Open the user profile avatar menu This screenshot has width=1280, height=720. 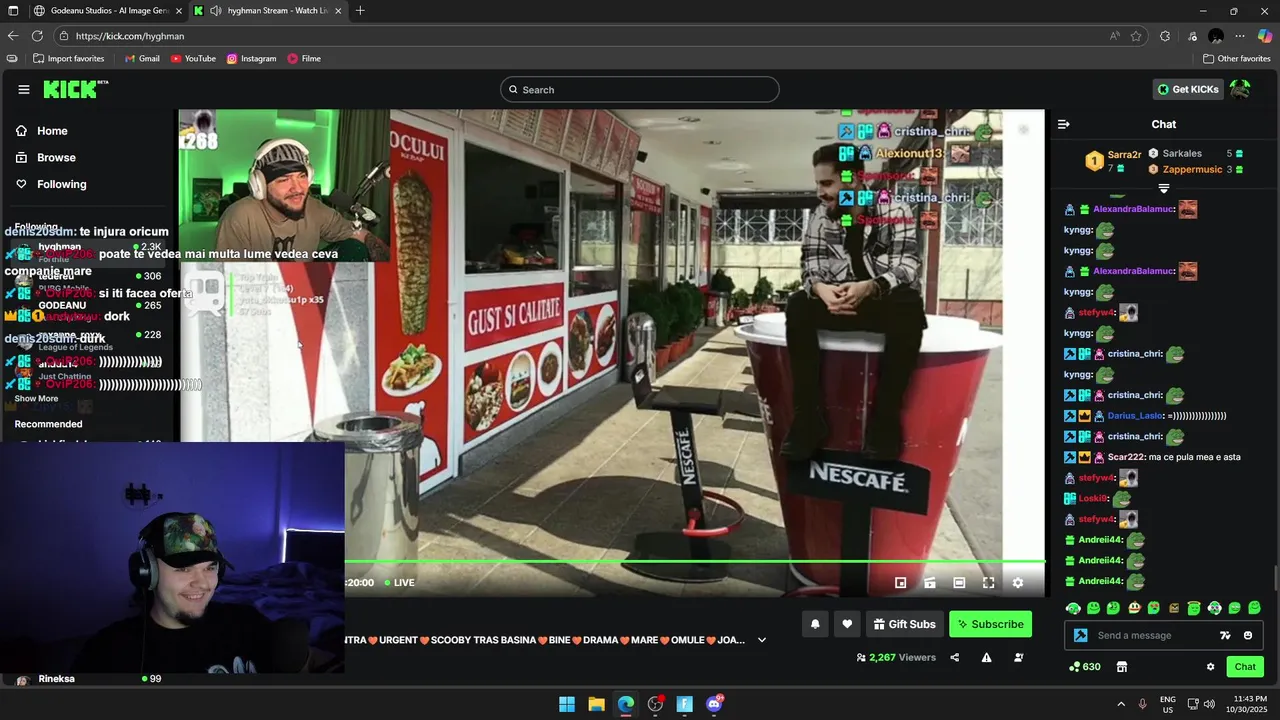[x=1240, y=89]
